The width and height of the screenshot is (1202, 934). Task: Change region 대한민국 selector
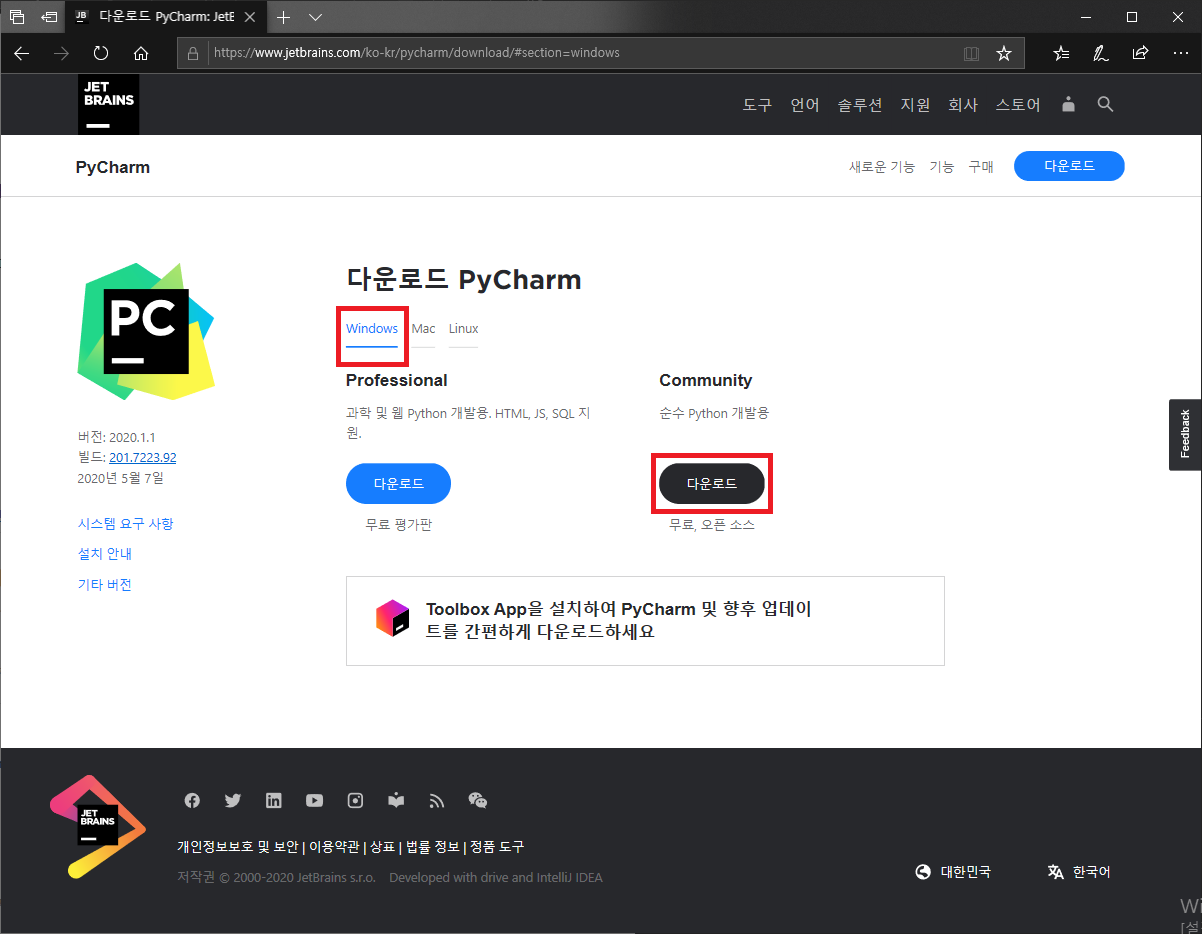coord(953,872)
